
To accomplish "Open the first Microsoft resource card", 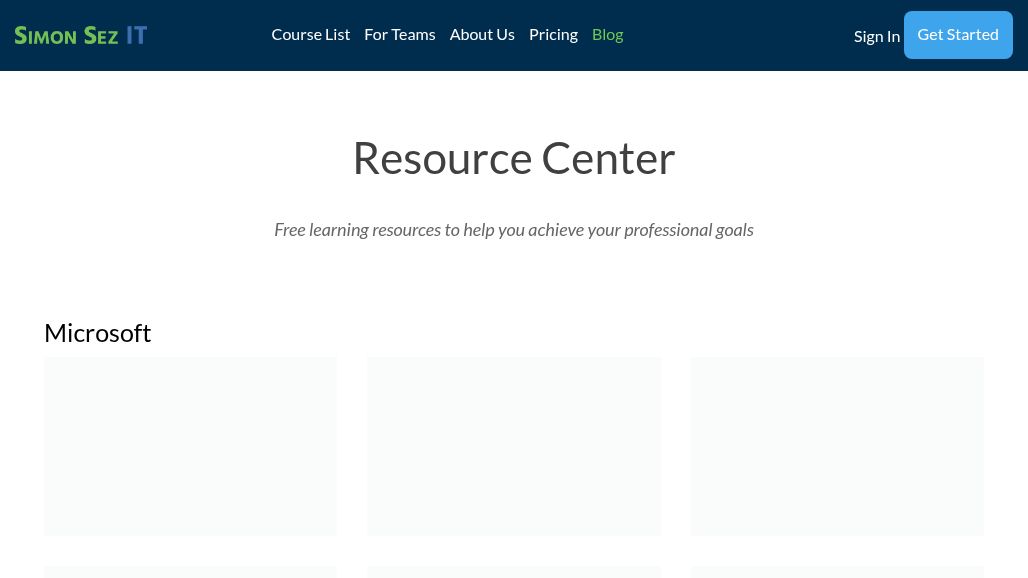I will click(190, 446).
